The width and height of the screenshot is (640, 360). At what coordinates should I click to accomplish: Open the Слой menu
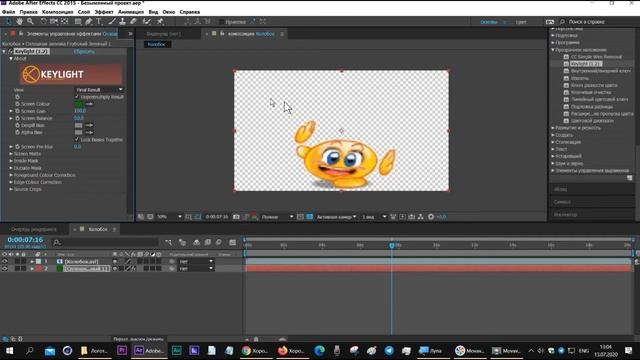pos(84,12)
